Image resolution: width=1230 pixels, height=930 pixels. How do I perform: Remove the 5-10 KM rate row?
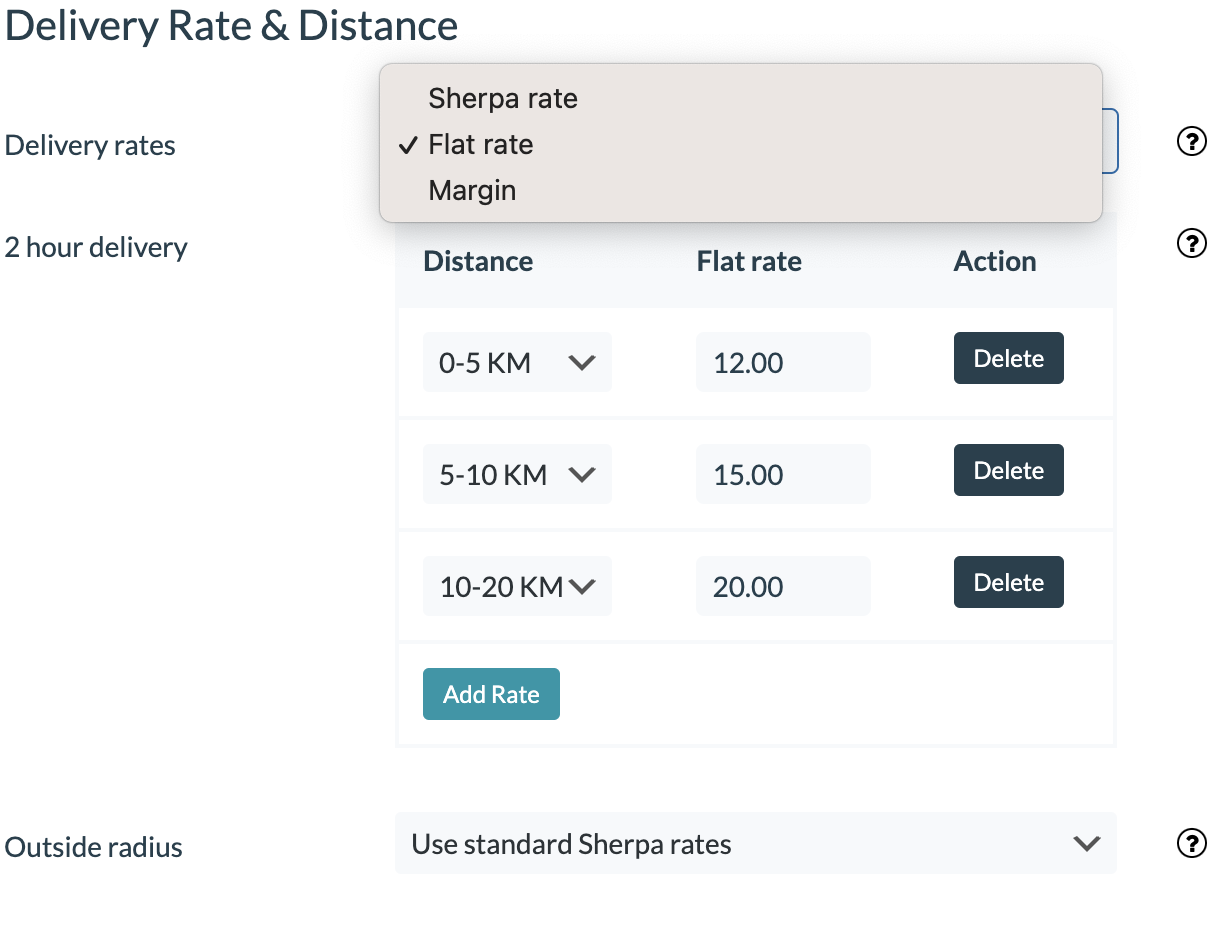click(x=1008, y=471)
